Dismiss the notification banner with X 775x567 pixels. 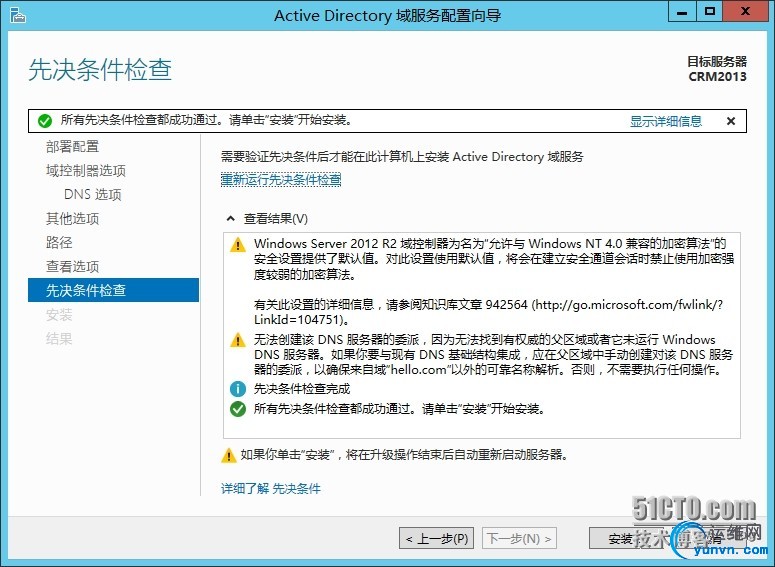click(x=731, y=121)
